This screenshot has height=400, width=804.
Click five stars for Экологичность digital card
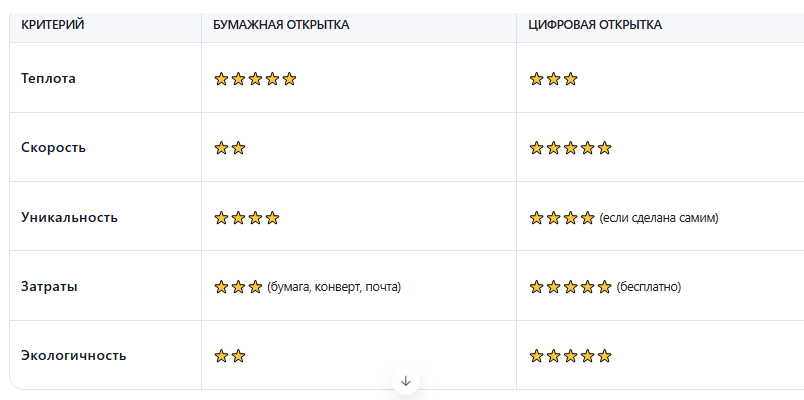click(571, 356)
